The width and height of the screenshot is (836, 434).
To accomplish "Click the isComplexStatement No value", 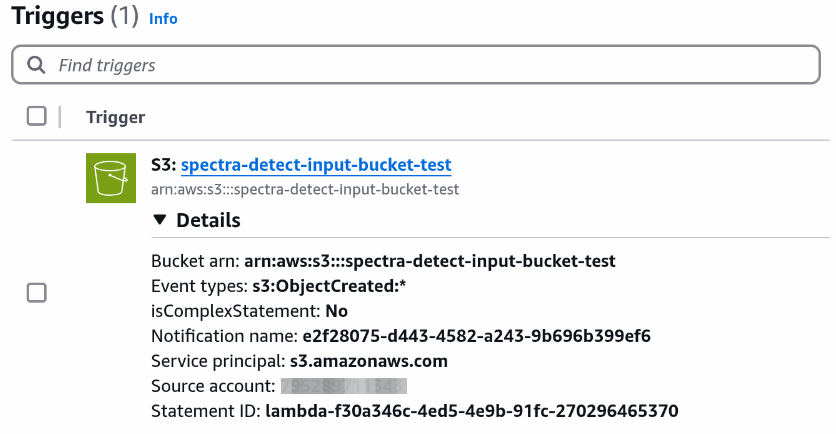I will click(336, 311).
